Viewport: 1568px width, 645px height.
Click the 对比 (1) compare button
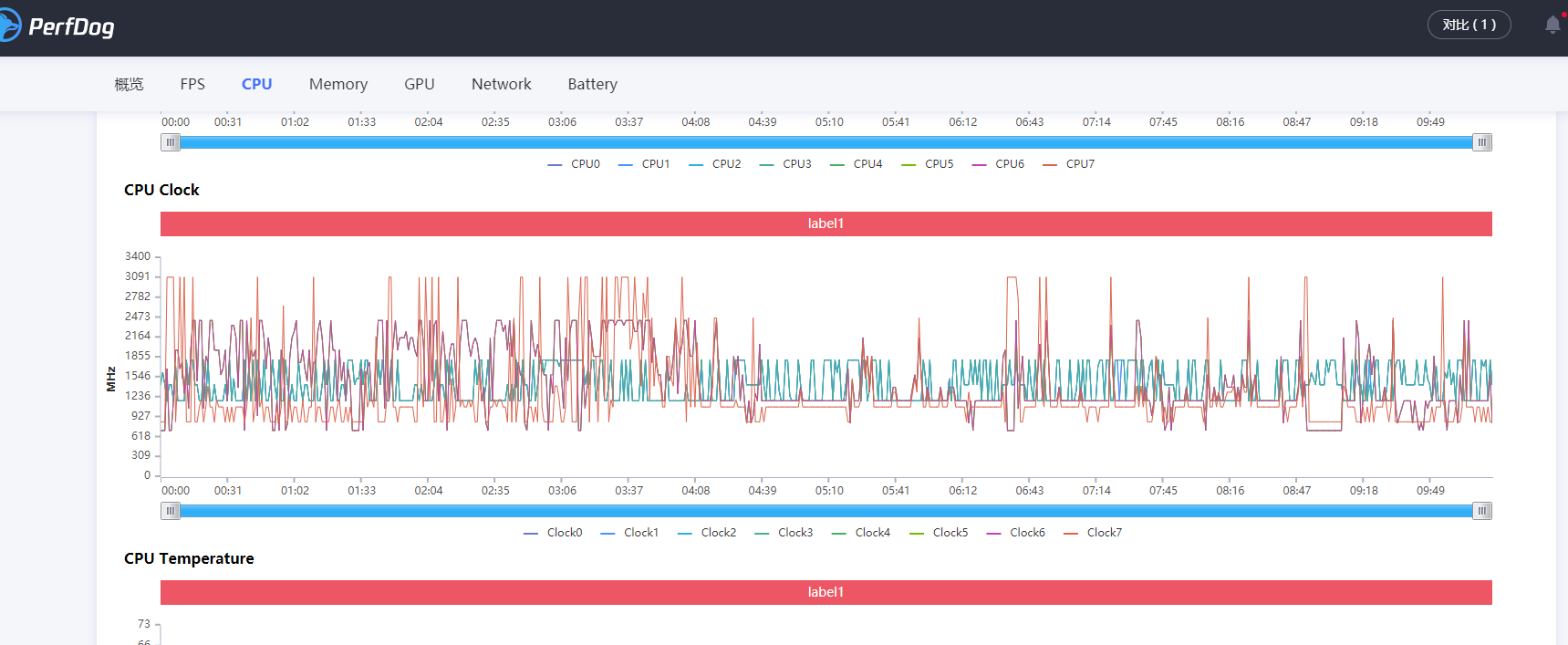[1469, 26]
